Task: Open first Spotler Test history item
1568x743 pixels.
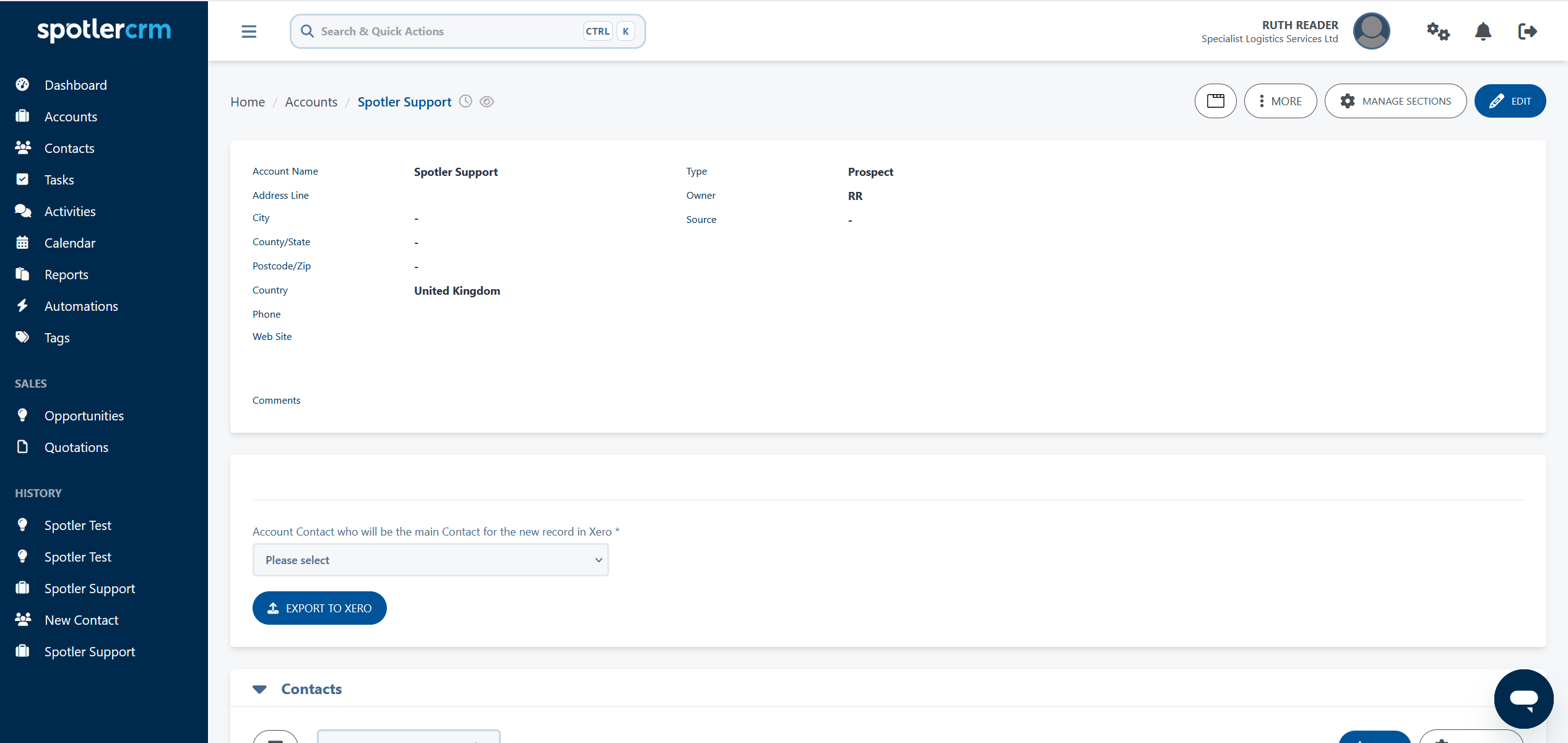Action: (77, 525)
